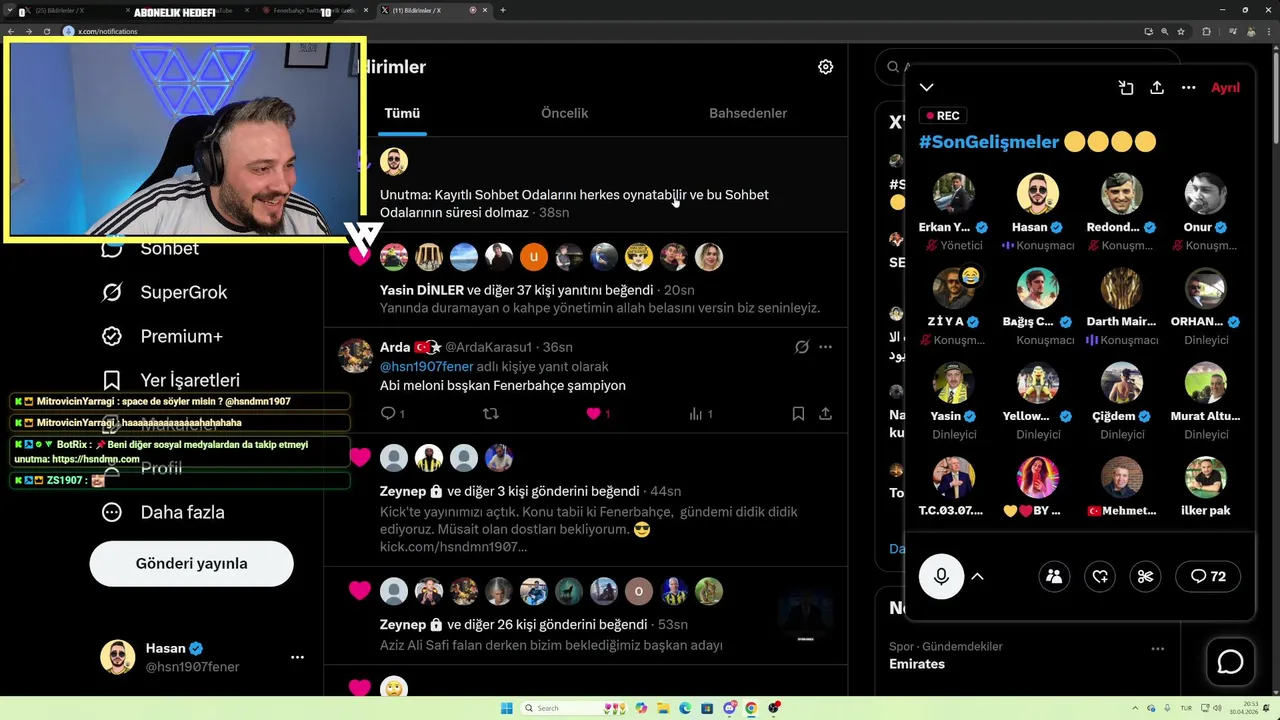1280x720 pixels.
Task: Select Çiğdem listener avatar
Action: pyautogui.click(x=1122, y=383)
